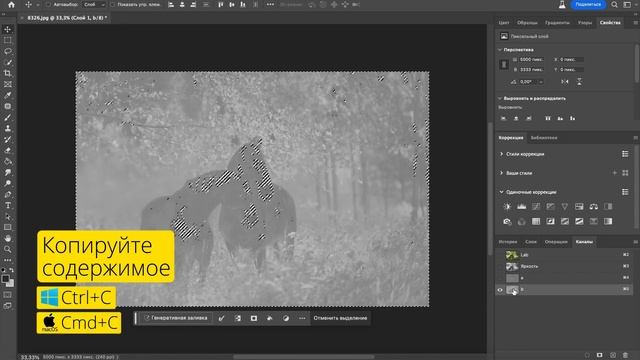Image resolution: width=640 pixels, height=360 pixels.
Task: Click the background color swatch
Action: pos(11,284)
